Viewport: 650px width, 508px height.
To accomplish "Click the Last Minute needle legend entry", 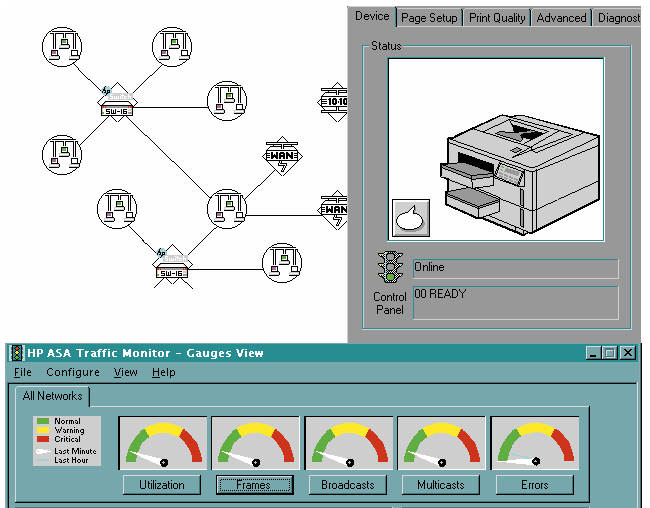I will pos(66,451).
